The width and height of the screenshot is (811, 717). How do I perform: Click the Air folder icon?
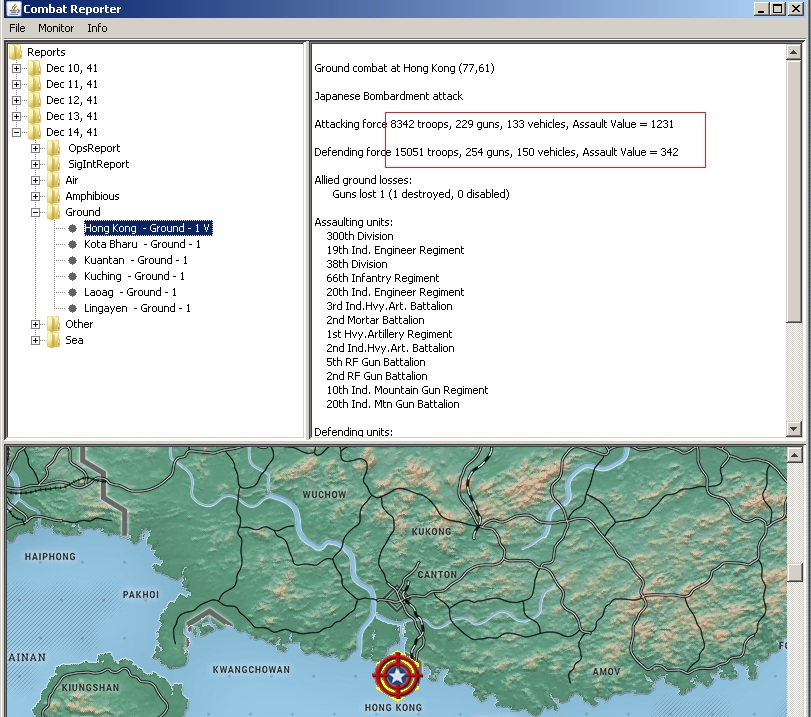53,180
